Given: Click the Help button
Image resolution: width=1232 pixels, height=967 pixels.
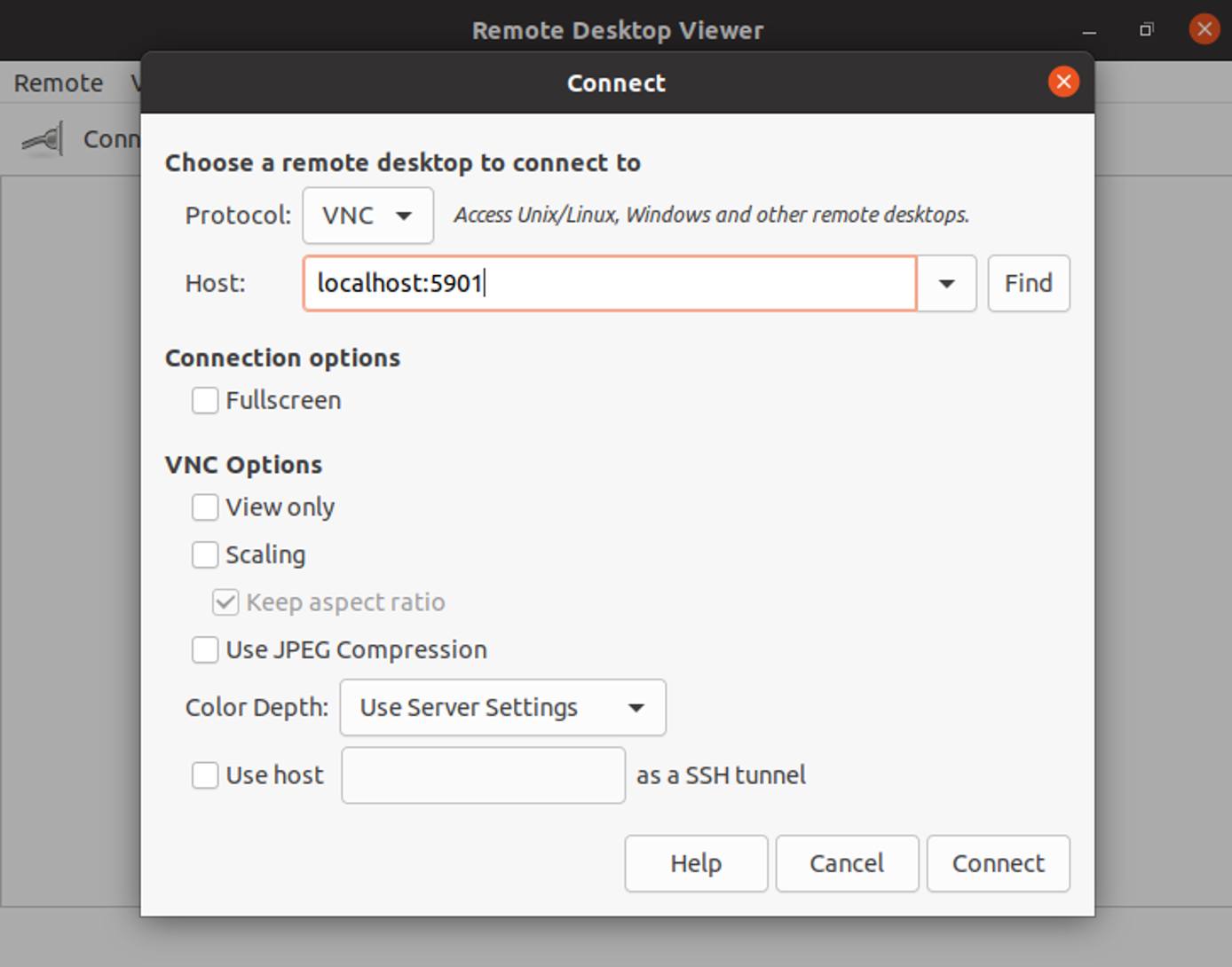Looking at the screenshot, I should pos(695,863).
